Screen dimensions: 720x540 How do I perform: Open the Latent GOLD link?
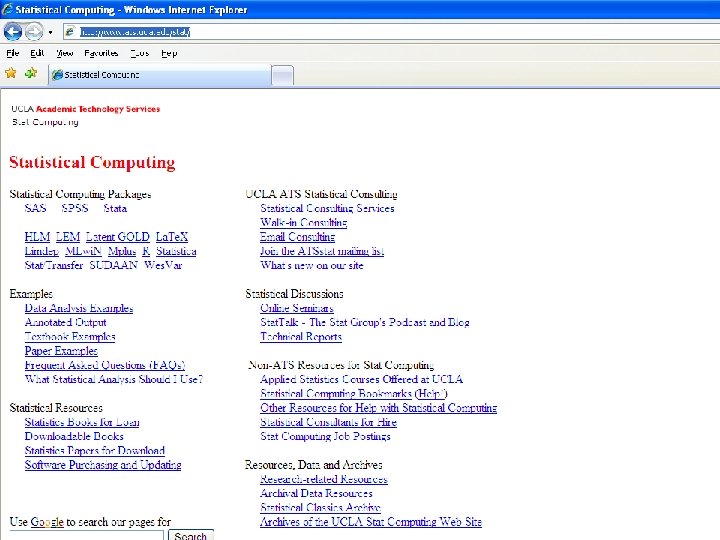tap(118, 237)
